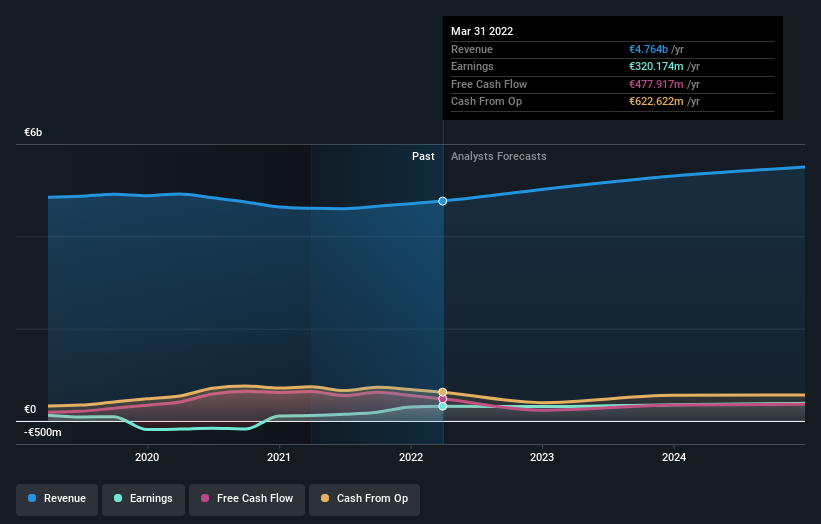This screenshot has width=821, height=524.
Task: Select the orange Cash From Op data point
Action: (442, 392)
